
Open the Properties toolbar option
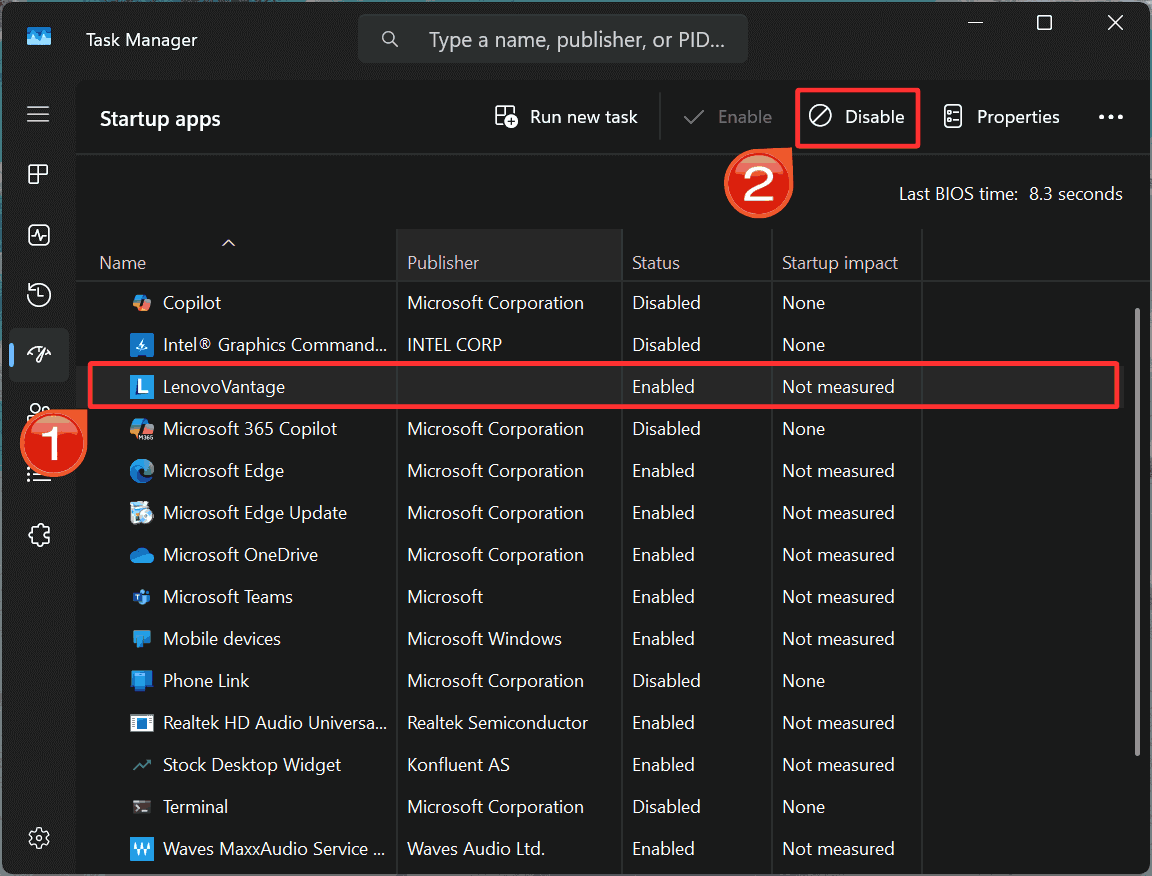click(1000, 117)
